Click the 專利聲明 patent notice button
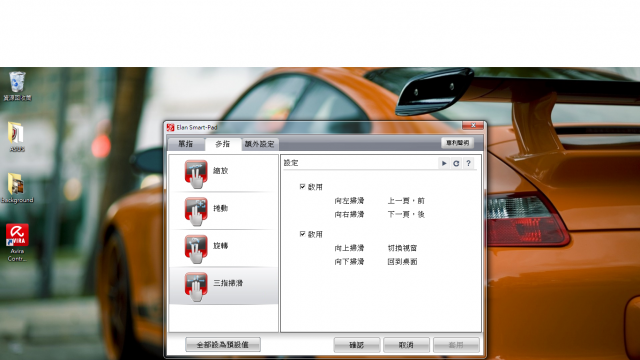Viewport: 640px width, 360px height. pyautogui.click(x=458, y=143)
